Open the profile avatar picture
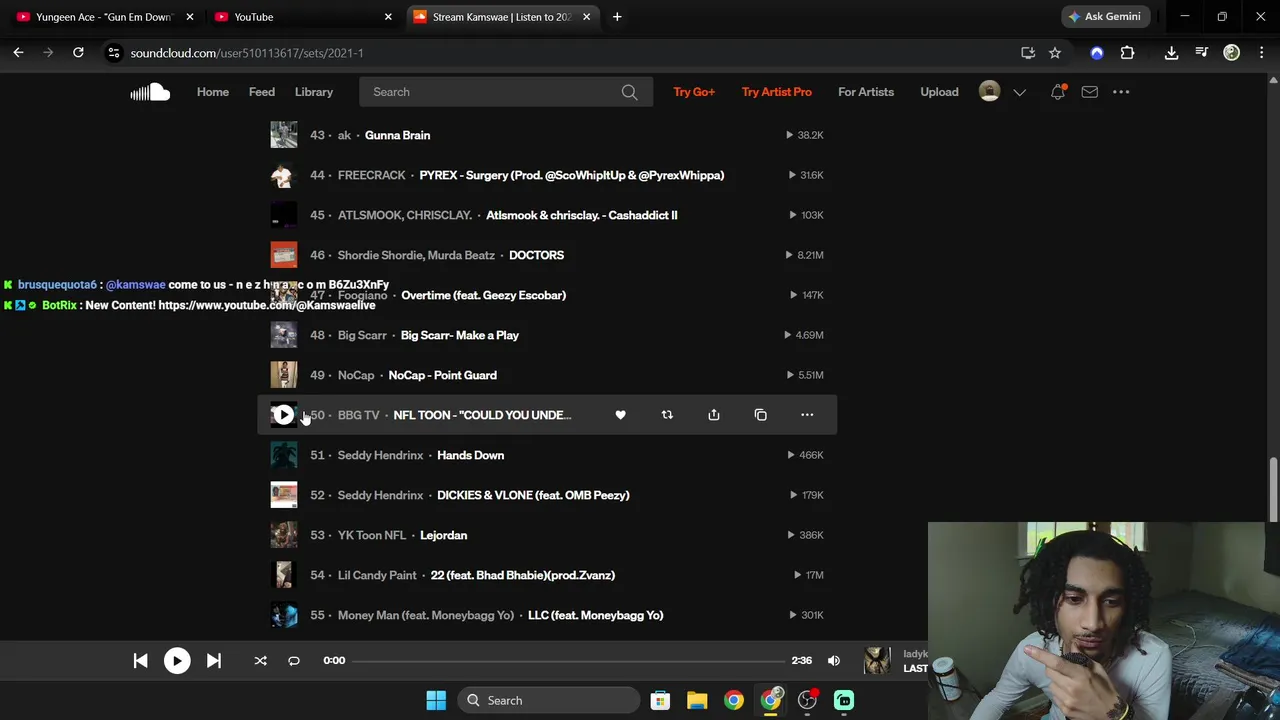Screen dimensions: 1280x720 pos(989,91)
